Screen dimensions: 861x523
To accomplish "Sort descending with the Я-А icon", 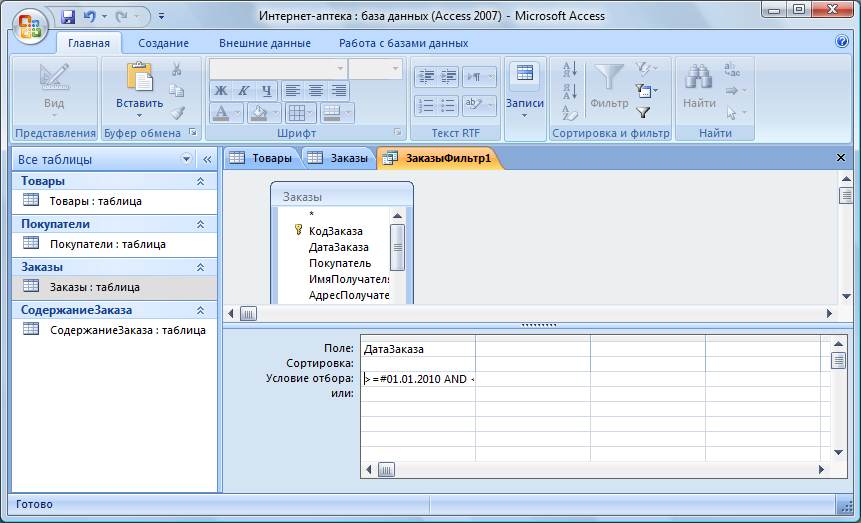I will [570, 91].
